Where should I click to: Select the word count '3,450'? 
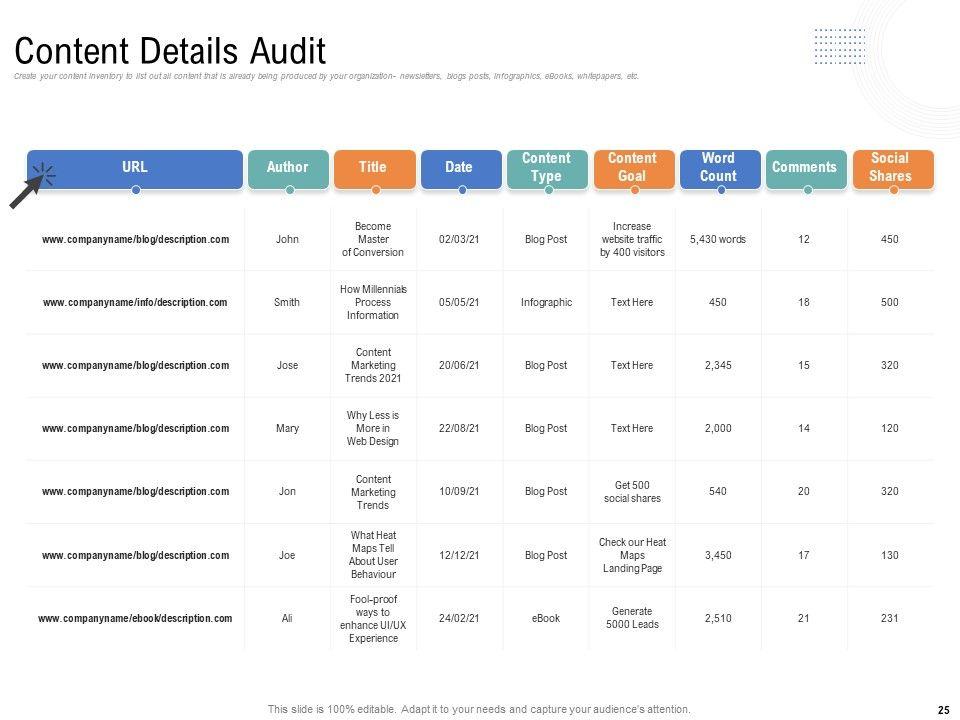[x=718, y=555]
